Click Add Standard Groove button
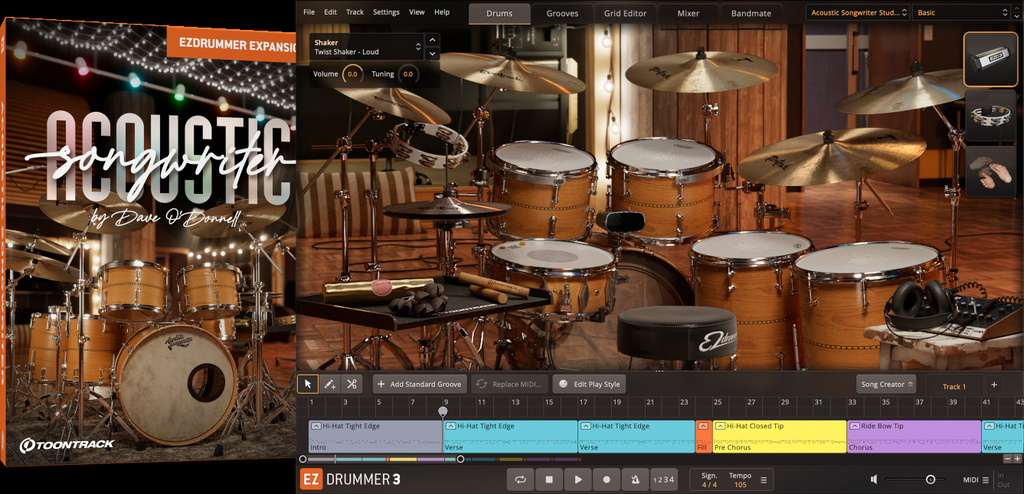The width and height of the screenshot is (1024, 494). 421,384
